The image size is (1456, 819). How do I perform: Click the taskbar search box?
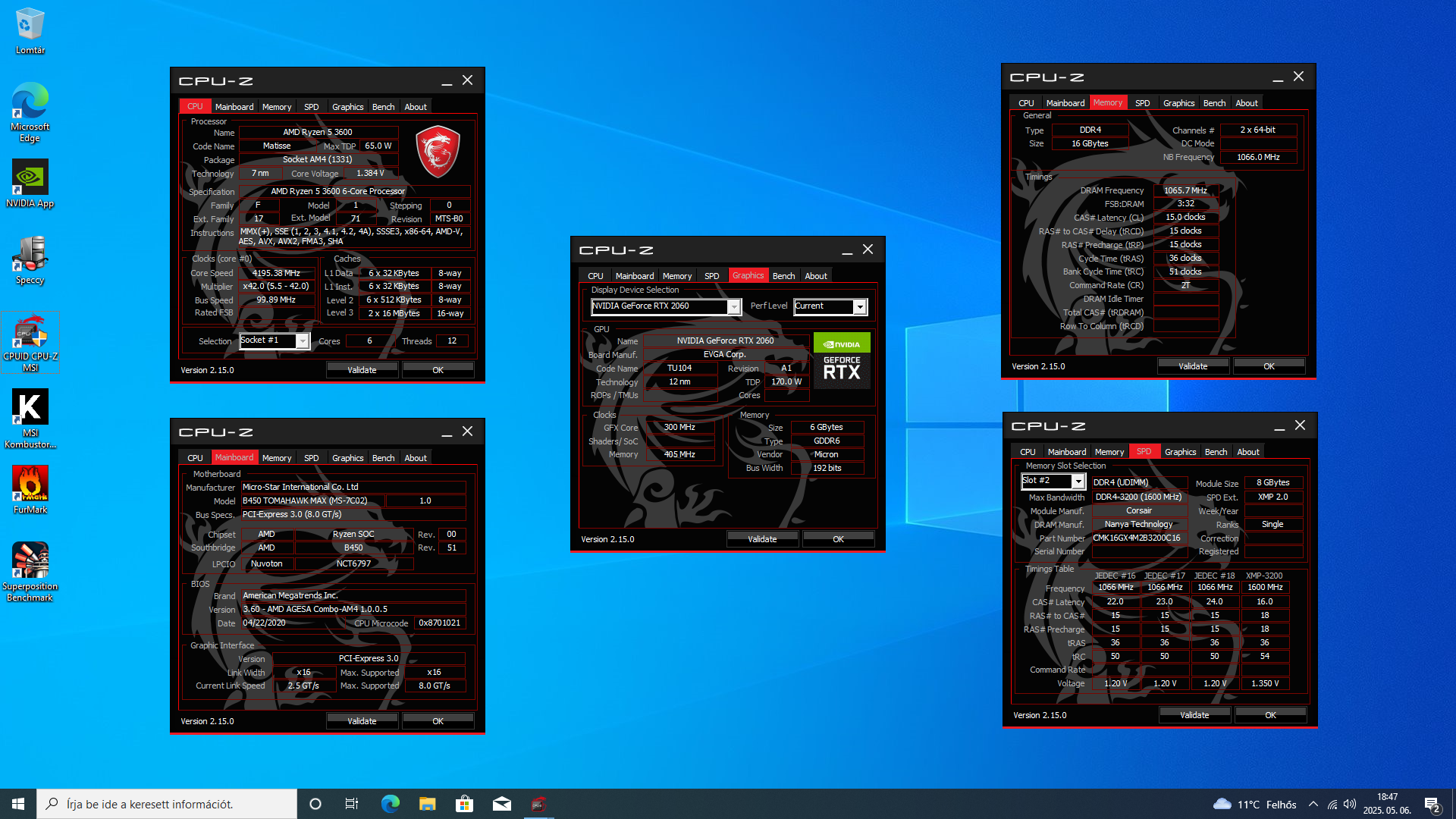(167, 804)
